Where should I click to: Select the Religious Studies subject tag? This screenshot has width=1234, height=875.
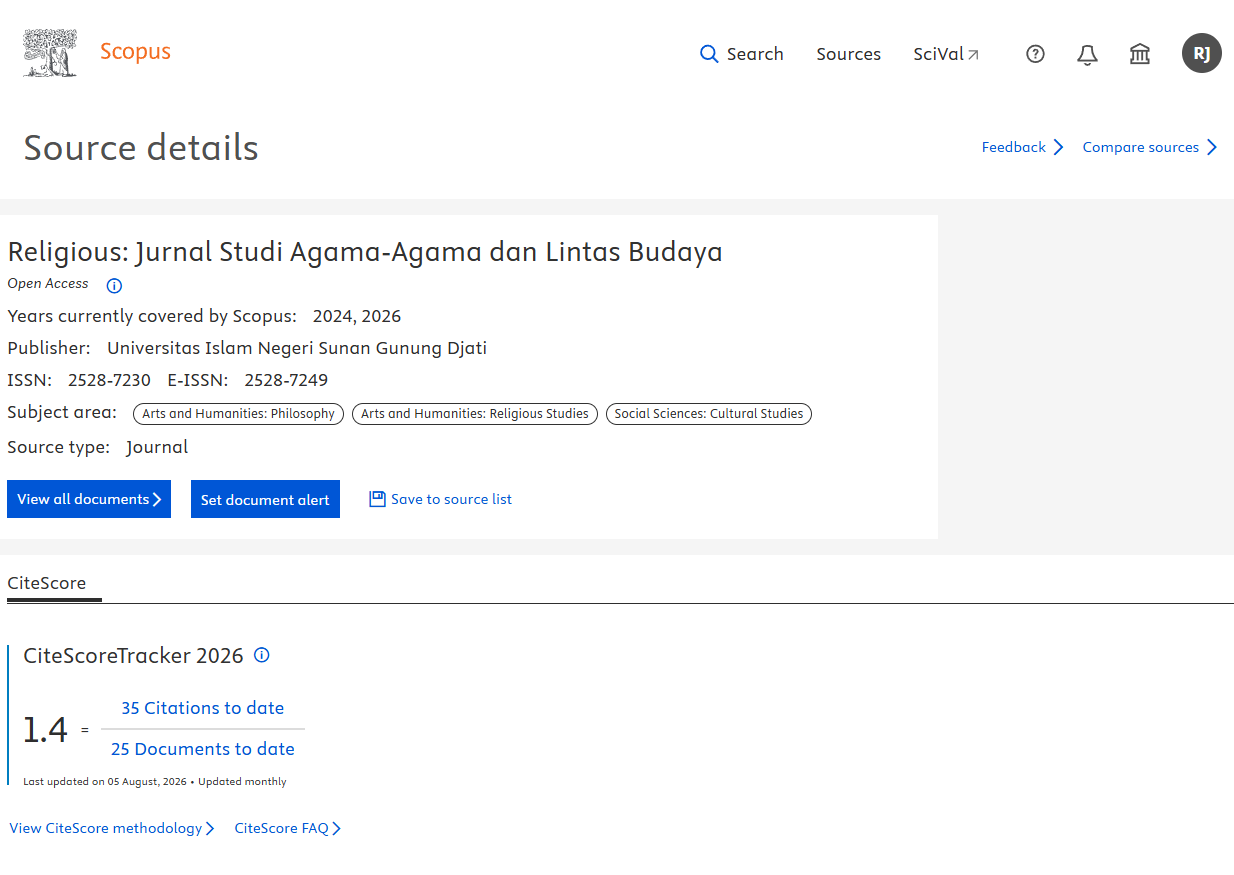[x=475, y=414]
